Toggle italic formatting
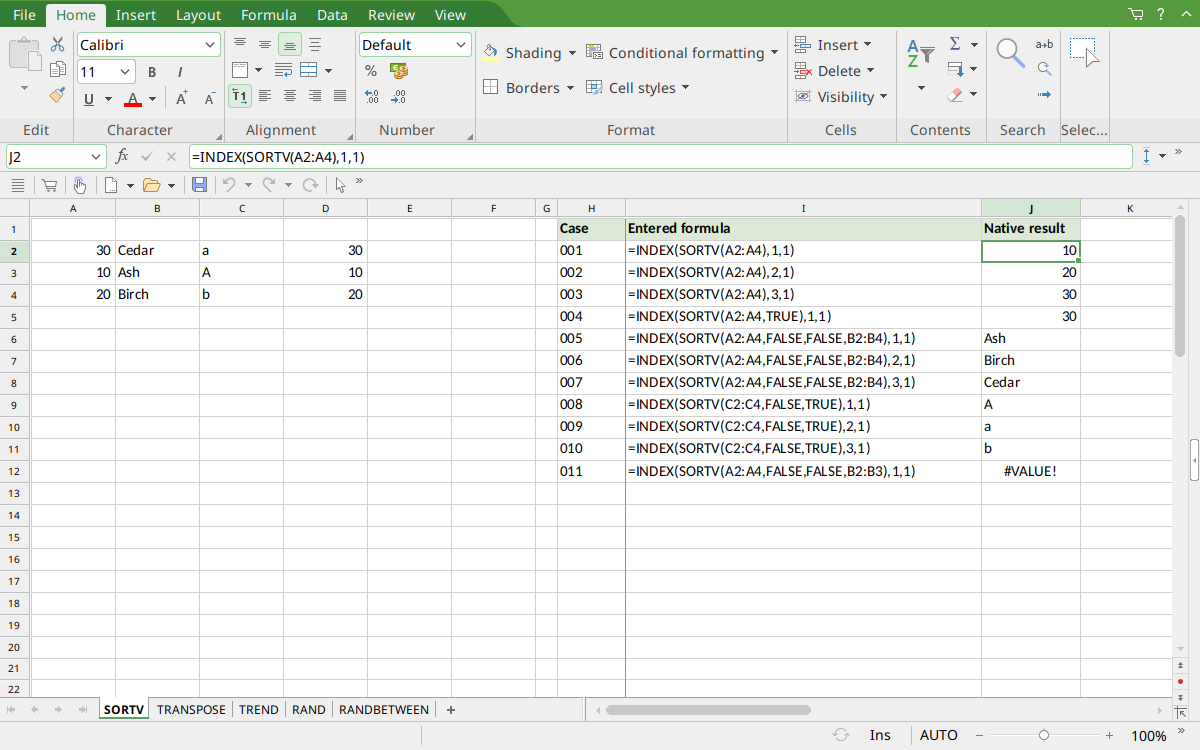This screenshot has width=1200, height=750. 180,72
